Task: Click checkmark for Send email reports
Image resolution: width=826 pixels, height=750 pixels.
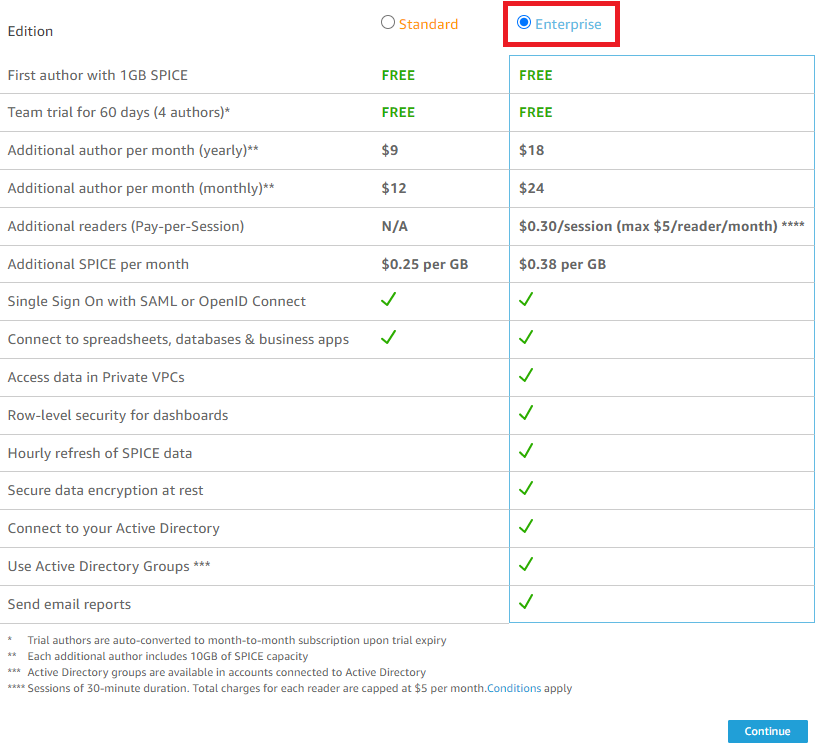Action: coord(526,601)
